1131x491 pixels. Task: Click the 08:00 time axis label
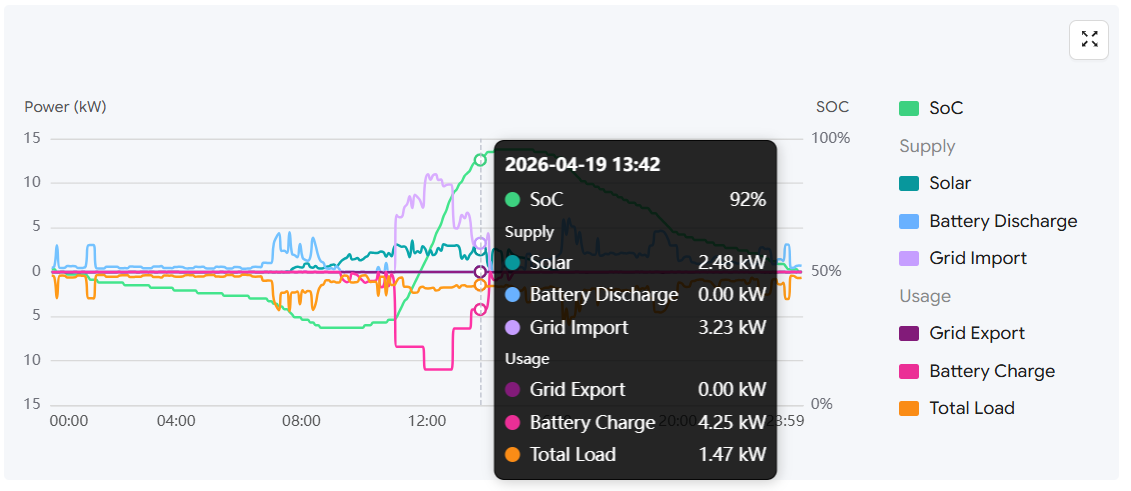[301, 421]
